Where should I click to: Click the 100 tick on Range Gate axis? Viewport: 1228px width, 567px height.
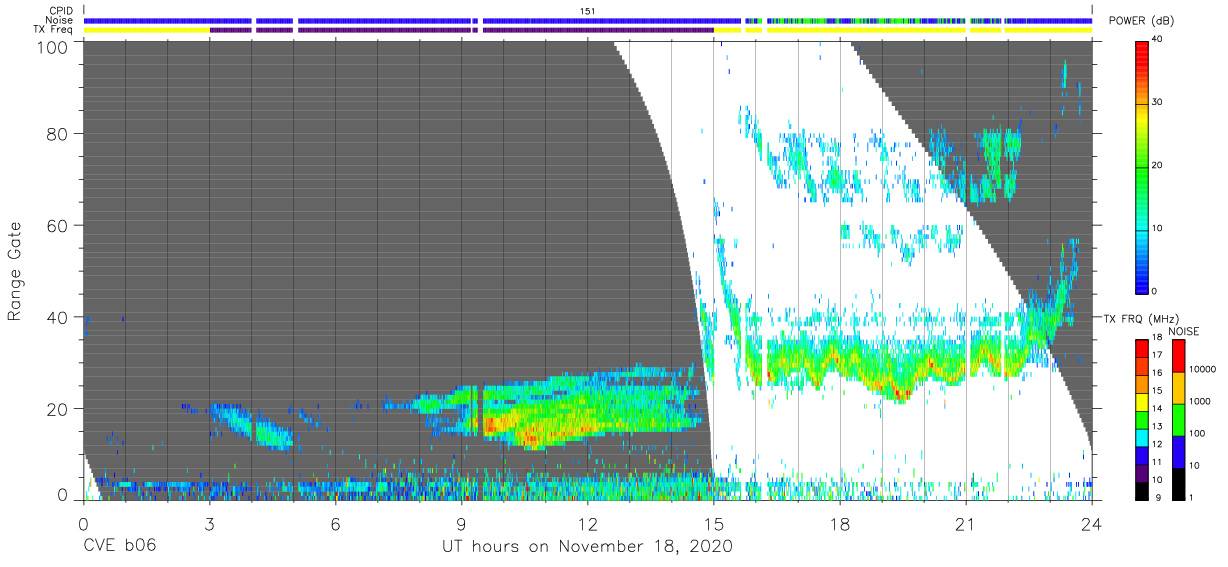click(52, 47)
